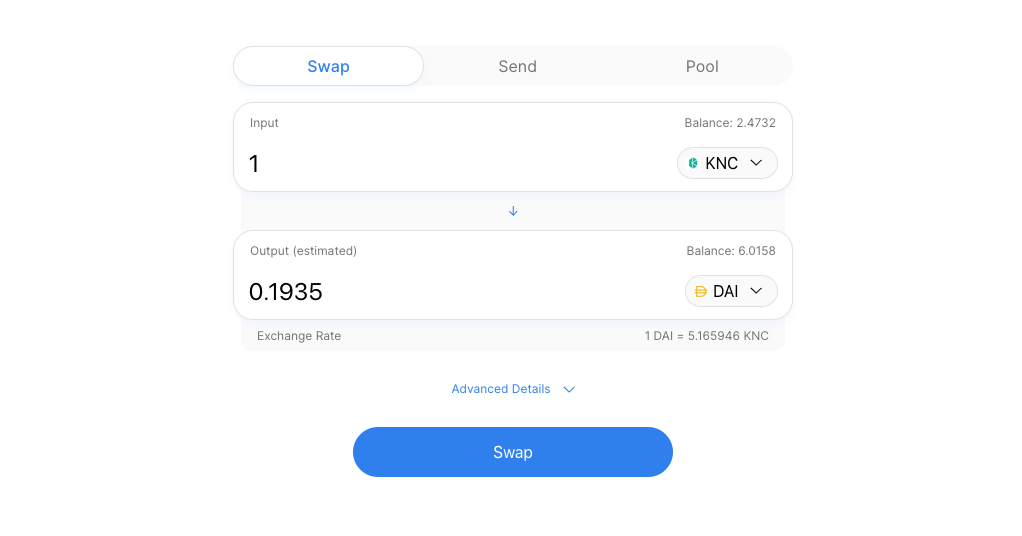Switch to the Pool tab

702,67
